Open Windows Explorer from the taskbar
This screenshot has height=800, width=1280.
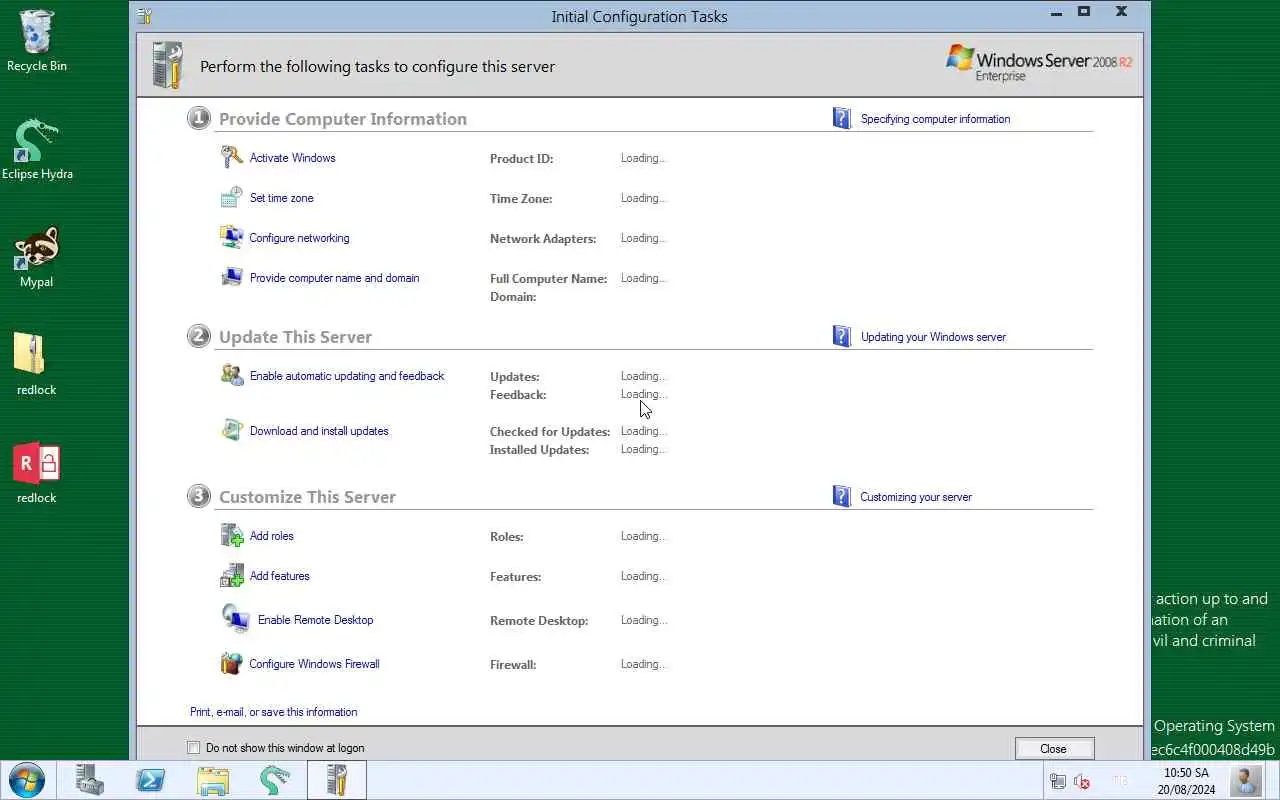point(213,780)
